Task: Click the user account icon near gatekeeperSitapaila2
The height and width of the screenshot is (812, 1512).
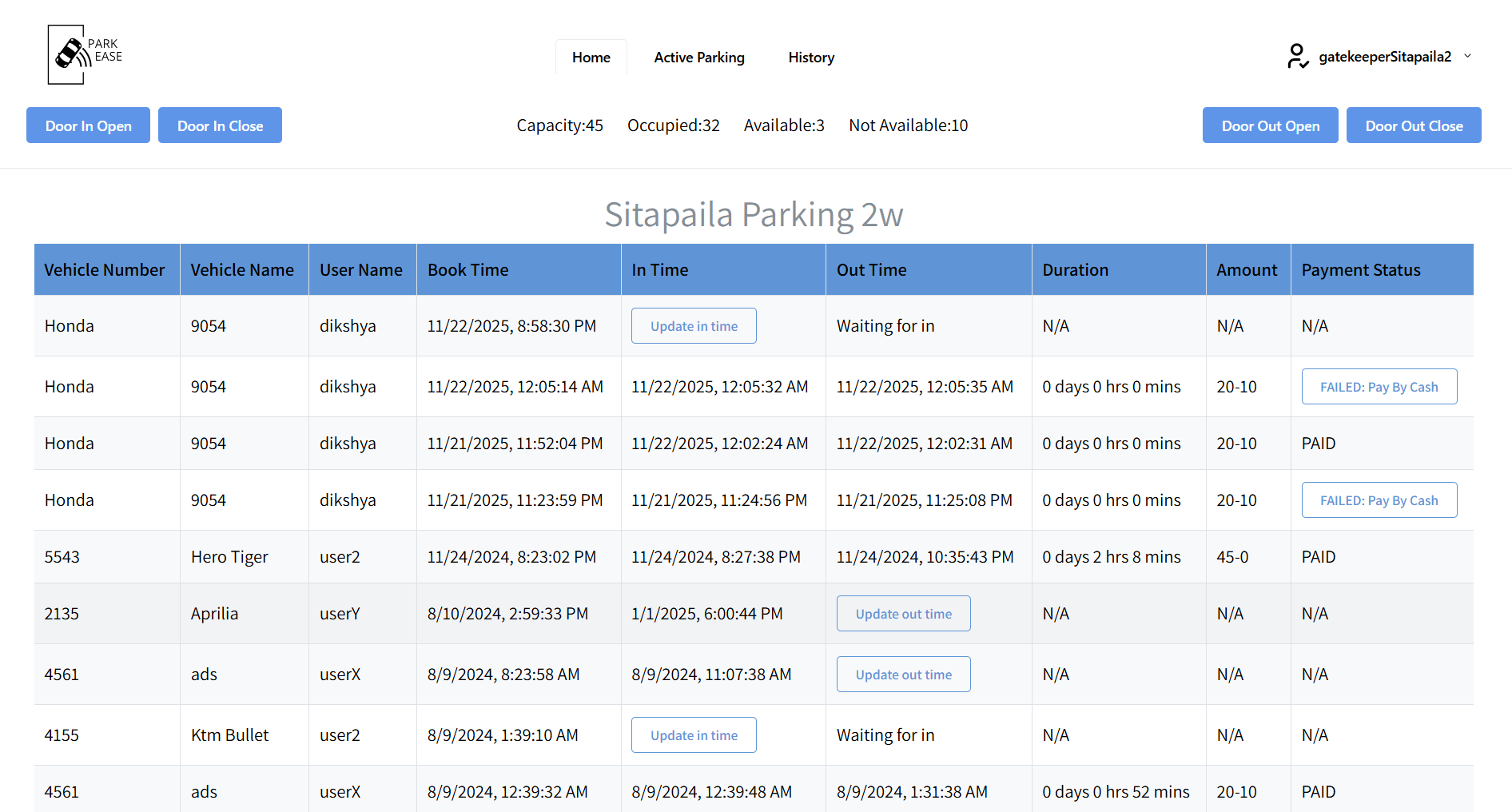Action: (1297, 56)
